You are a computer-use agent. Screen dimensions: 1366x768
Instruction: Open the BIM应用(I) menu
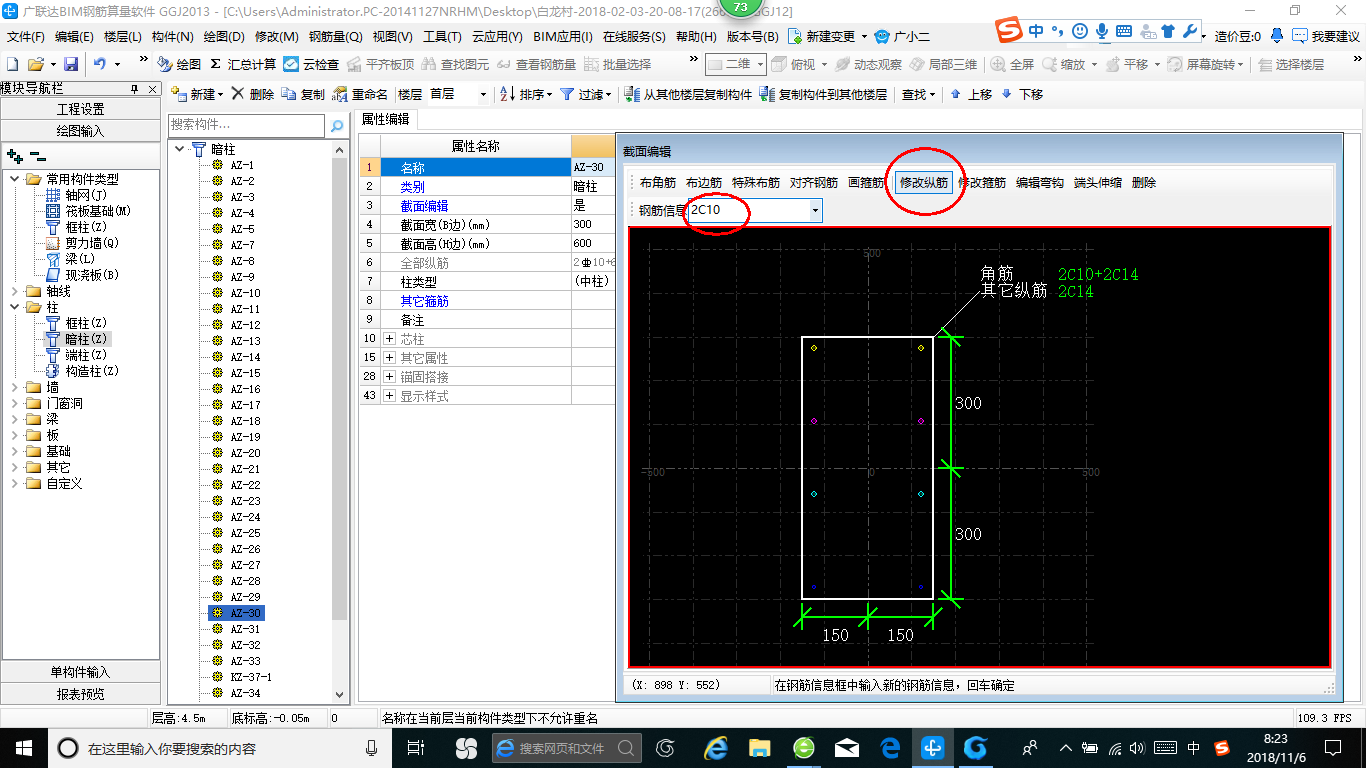(x=562, y=37)
